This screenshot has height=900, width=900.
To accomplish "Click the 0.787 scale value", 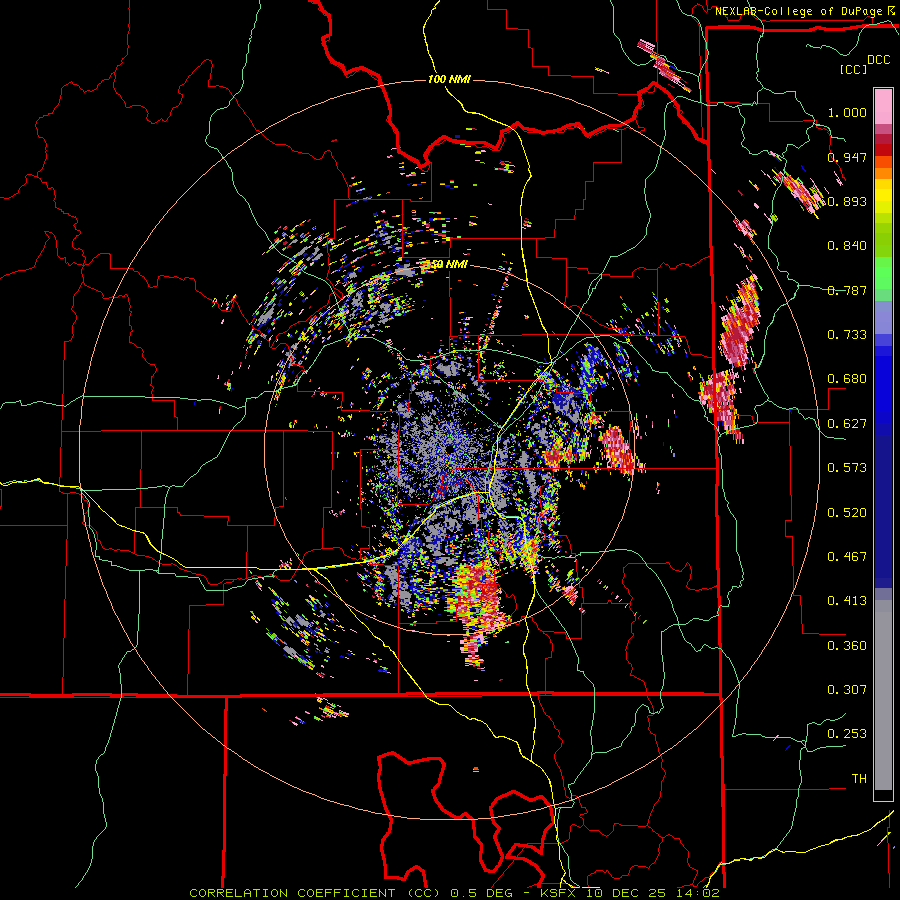I will coord(847,290).
